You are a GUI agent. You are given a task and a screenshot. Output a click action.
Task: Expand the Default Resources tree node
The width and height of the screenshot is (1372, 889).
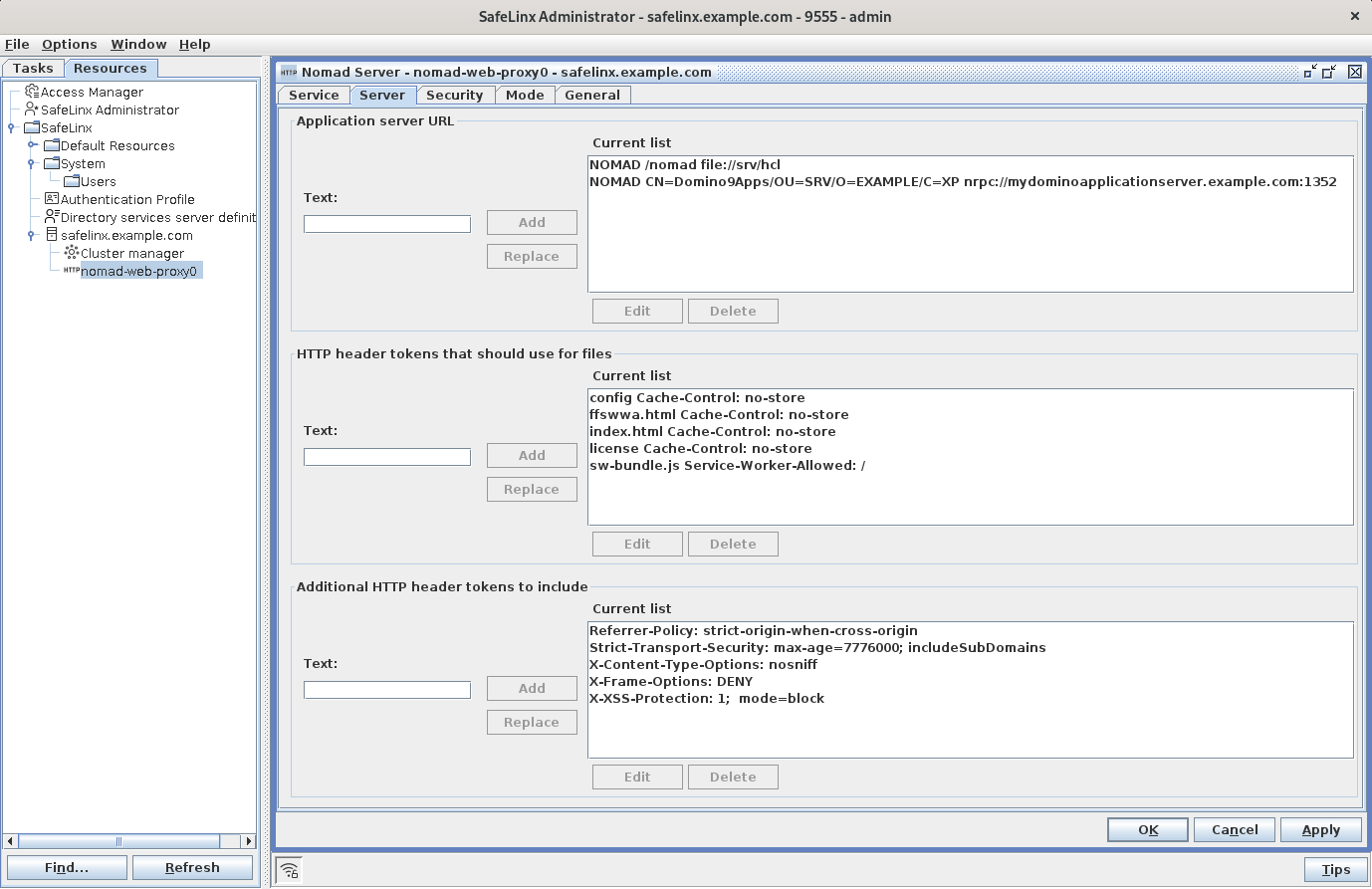click(x=31, y=145)
